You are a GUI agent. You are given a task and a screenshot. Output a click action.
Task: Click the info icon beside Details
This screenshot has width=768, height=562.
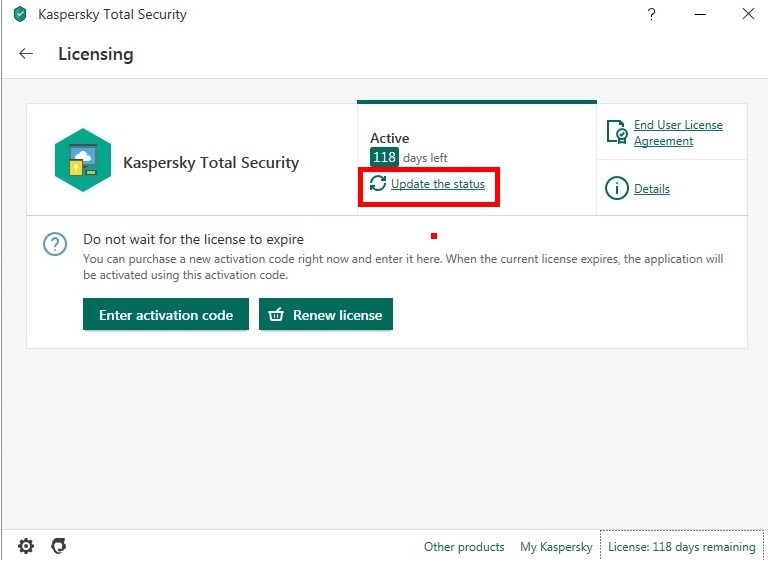[x=618, y=188]
